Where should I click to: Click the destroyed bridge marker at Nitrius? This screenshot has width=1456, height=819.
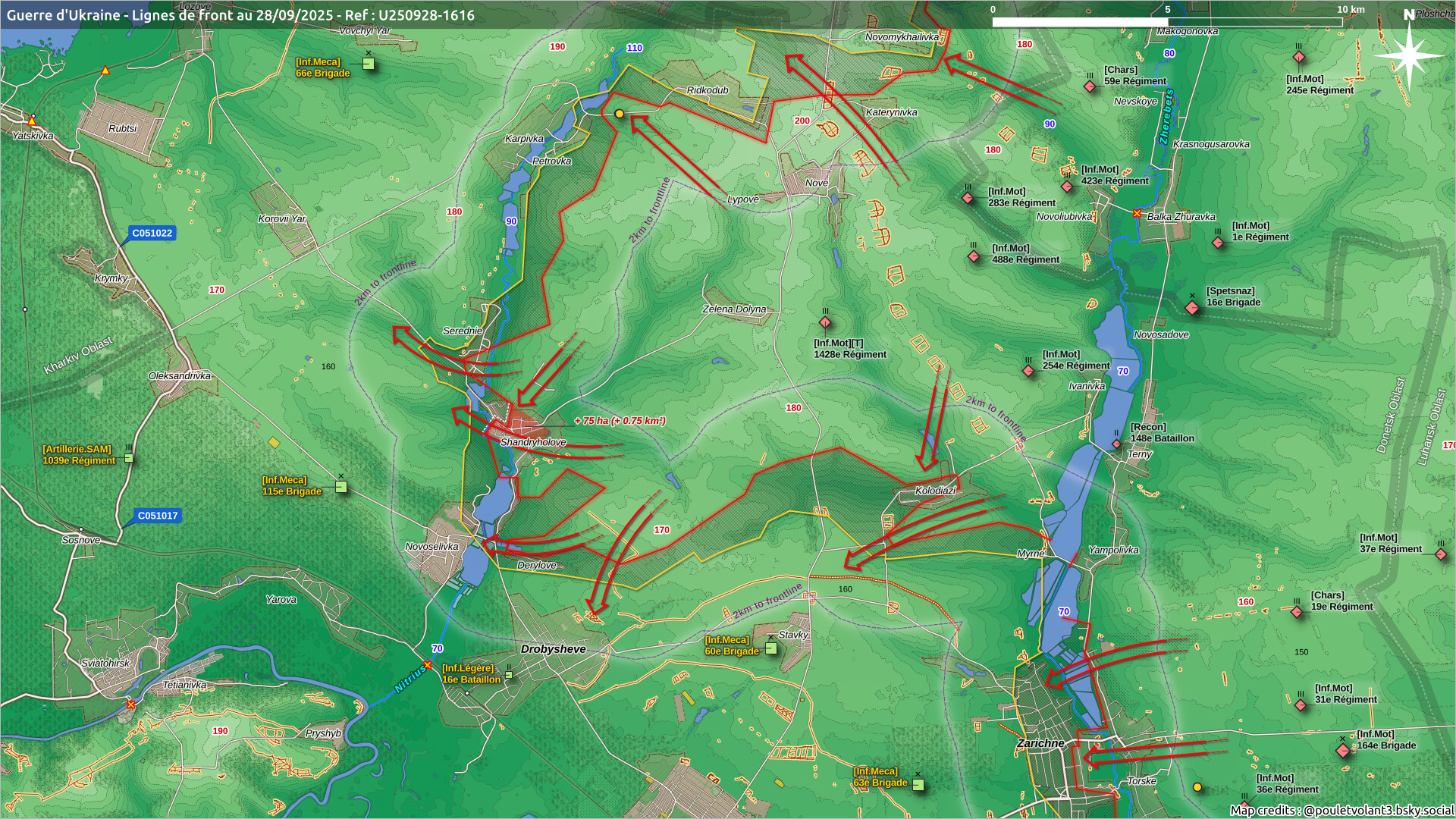click(x=428, y=665)
